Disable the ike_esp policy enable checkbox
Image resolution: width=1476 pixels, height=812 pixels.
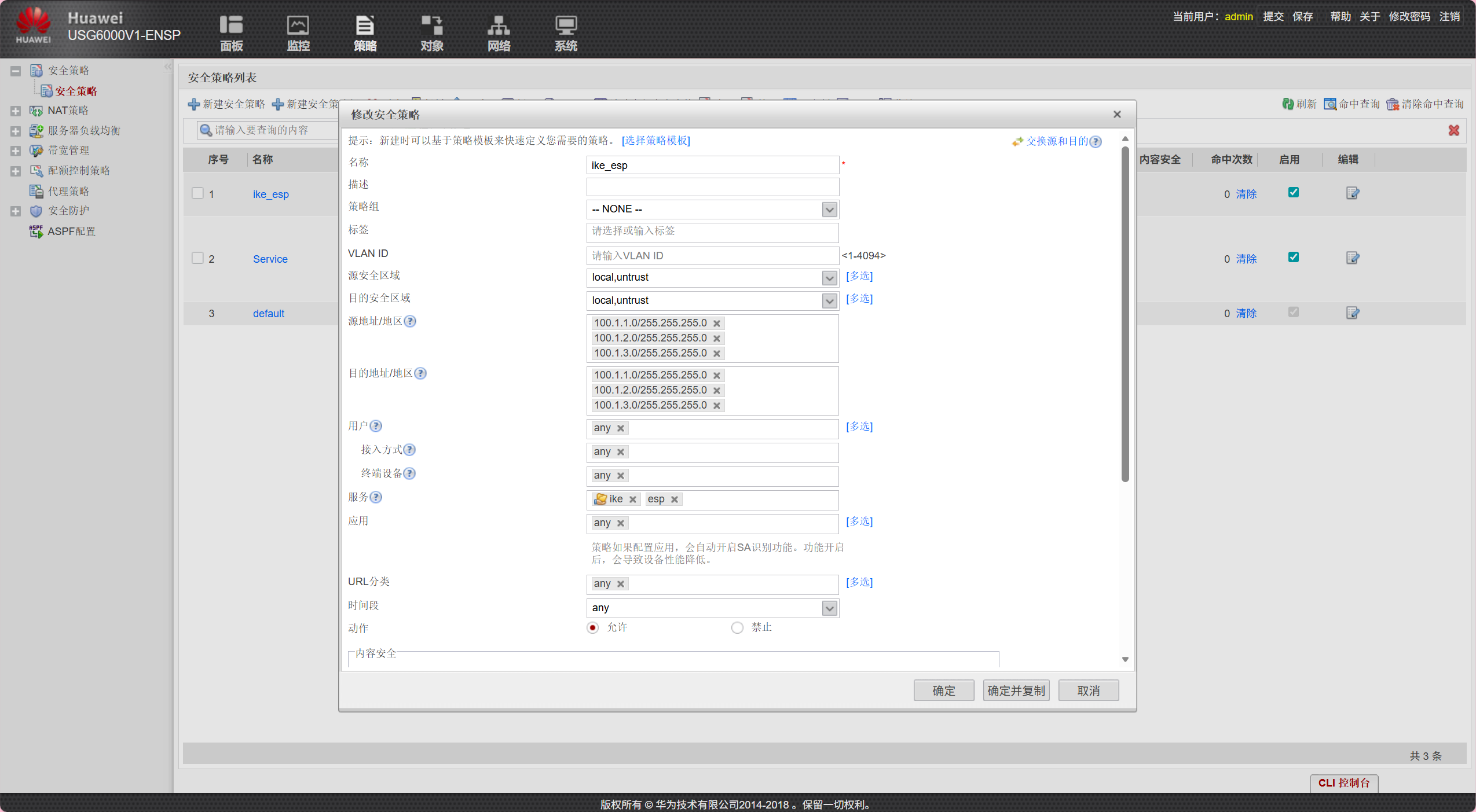click(1293, 193)
